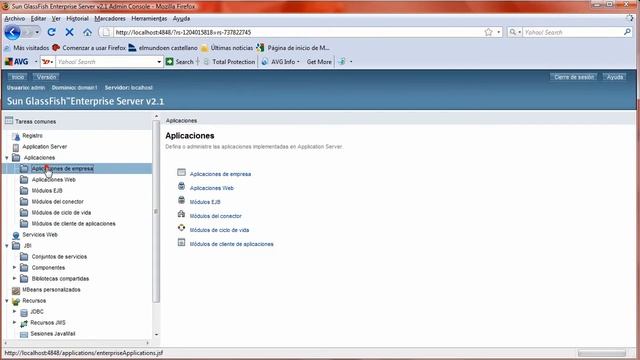Click the Servicios Web globe icon
Screen dimensions: 640x360
tap(16, 235)
